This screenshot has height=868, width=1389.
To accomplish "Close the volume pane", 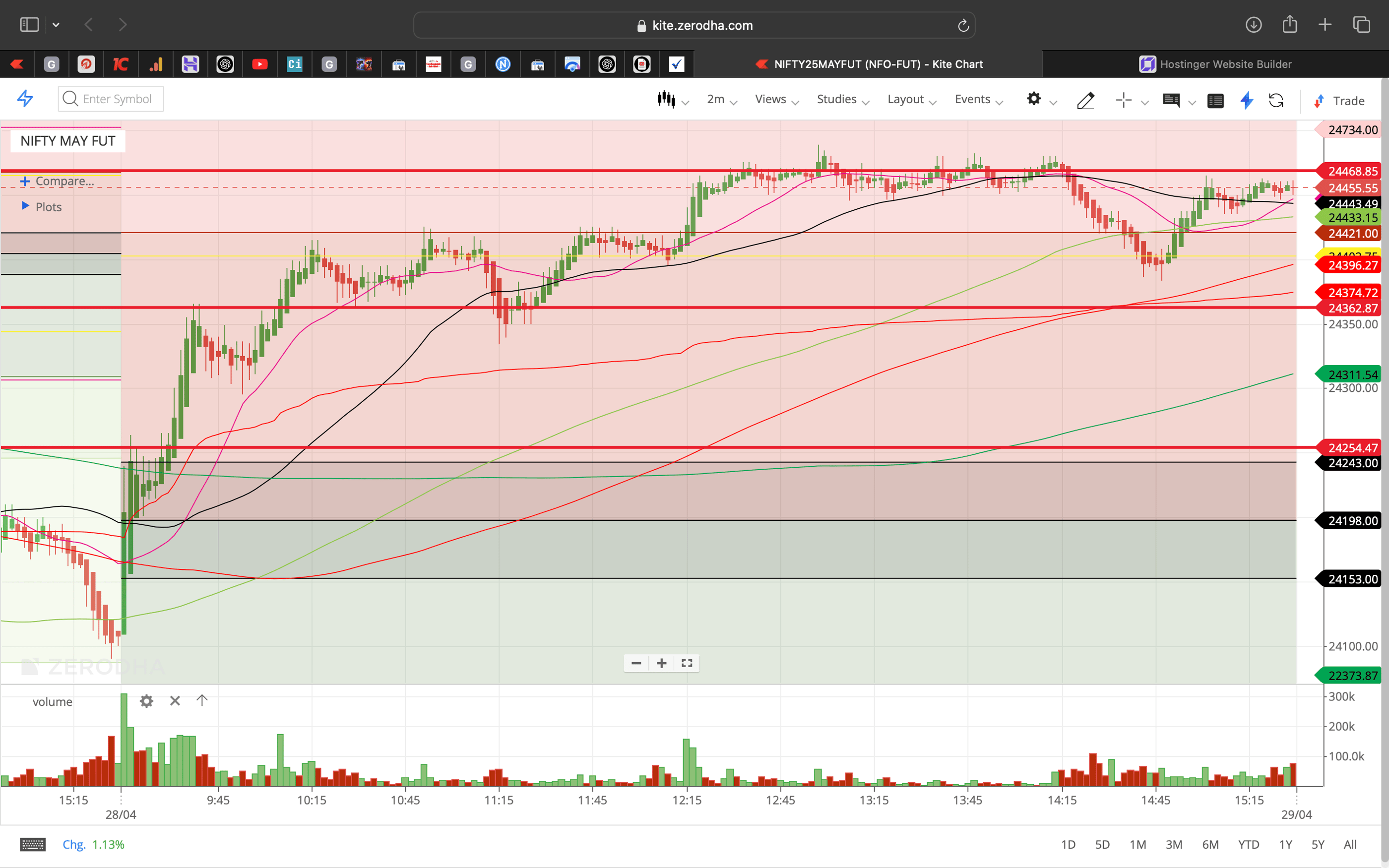I will [x=175, y=701].
